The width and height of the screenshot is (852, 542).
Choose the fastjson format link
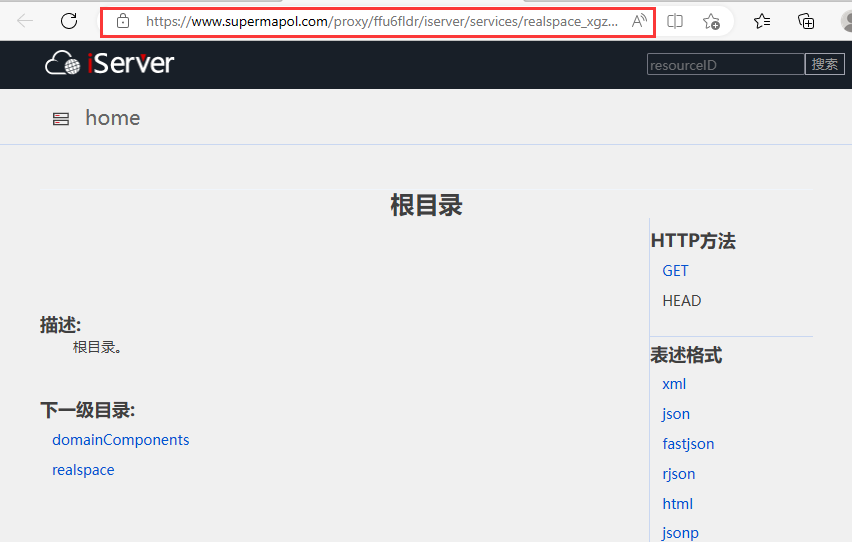point(688,444)
